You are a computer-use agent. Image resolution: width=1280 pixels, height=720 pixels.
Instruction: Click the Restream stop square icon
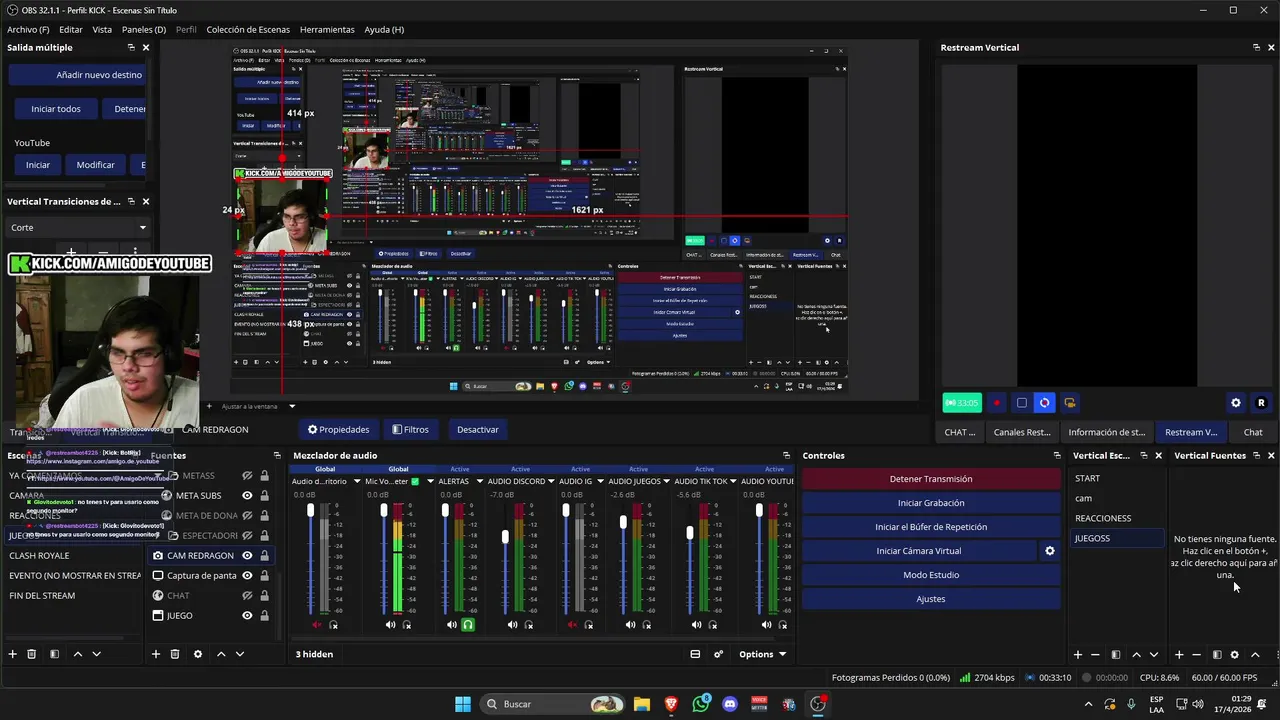point(1021,403)
